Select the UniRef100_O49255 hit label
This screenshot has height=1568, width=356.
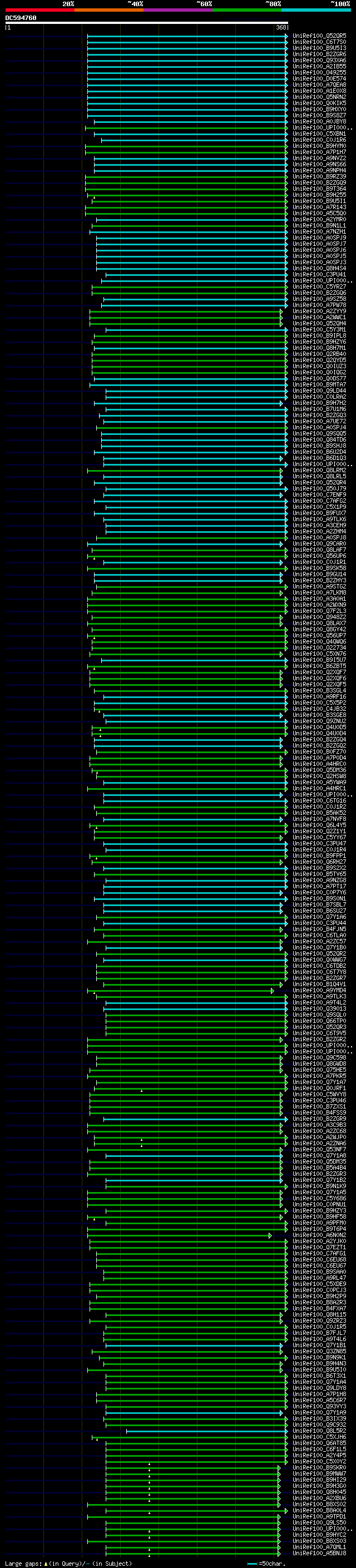click(x=319, y=72)
